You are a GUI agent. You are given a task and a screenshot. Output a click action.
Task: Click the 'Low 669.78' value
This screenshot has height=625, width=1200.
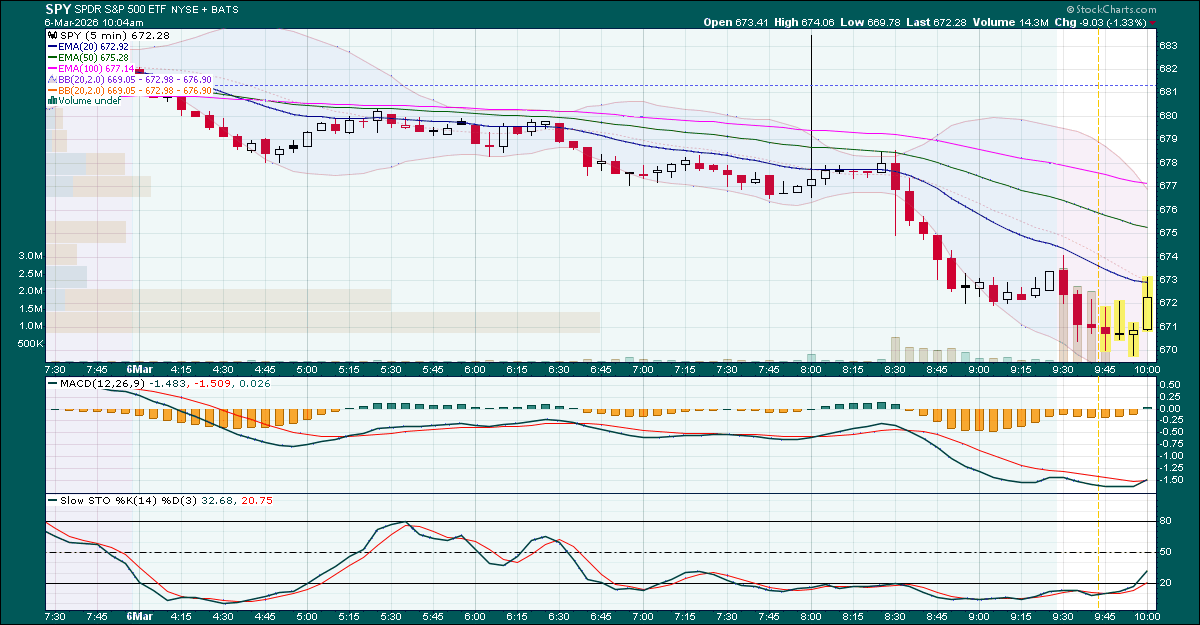[x=872, y=22]
